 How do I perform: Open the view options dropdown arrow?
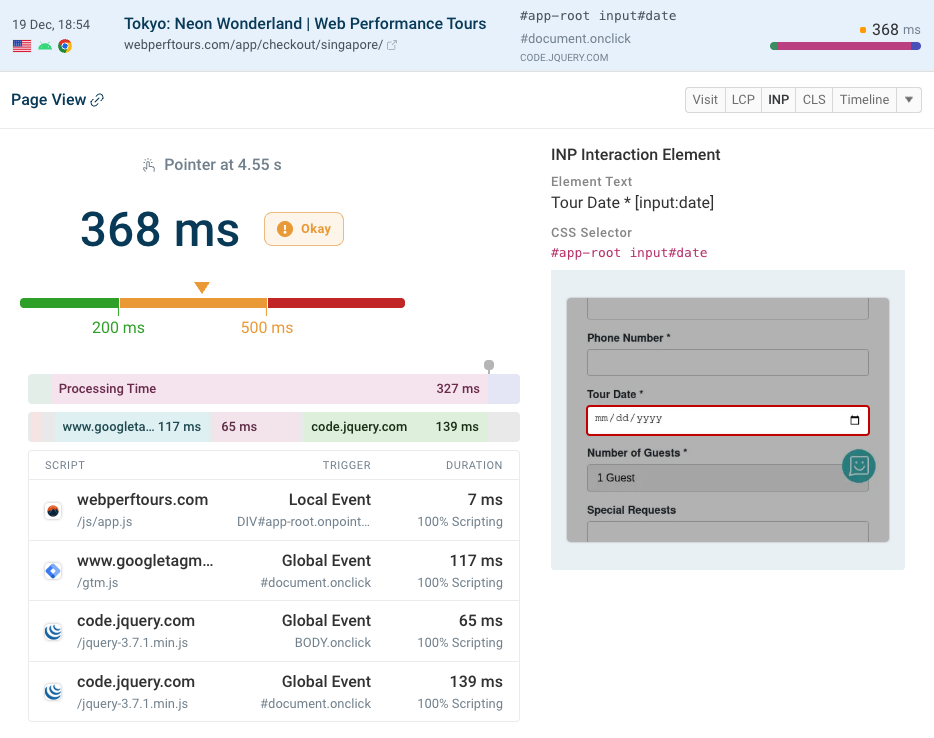908,100
